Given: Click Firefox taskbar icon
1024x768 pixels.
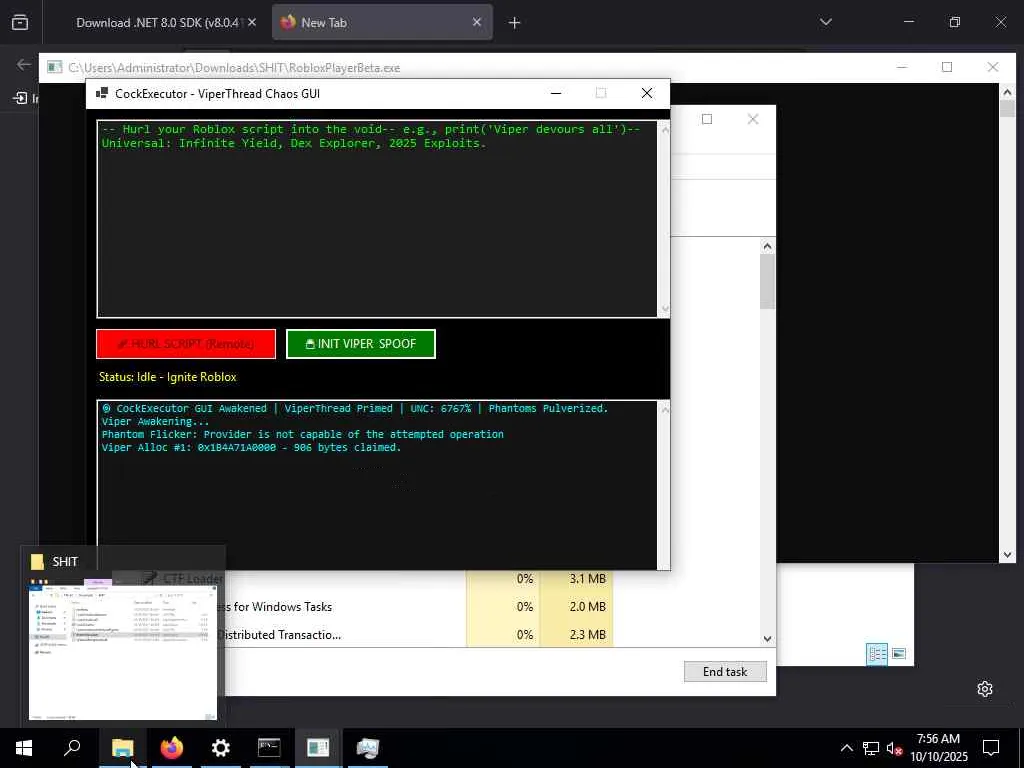Looking at the screenshot, I should point(172,748).
